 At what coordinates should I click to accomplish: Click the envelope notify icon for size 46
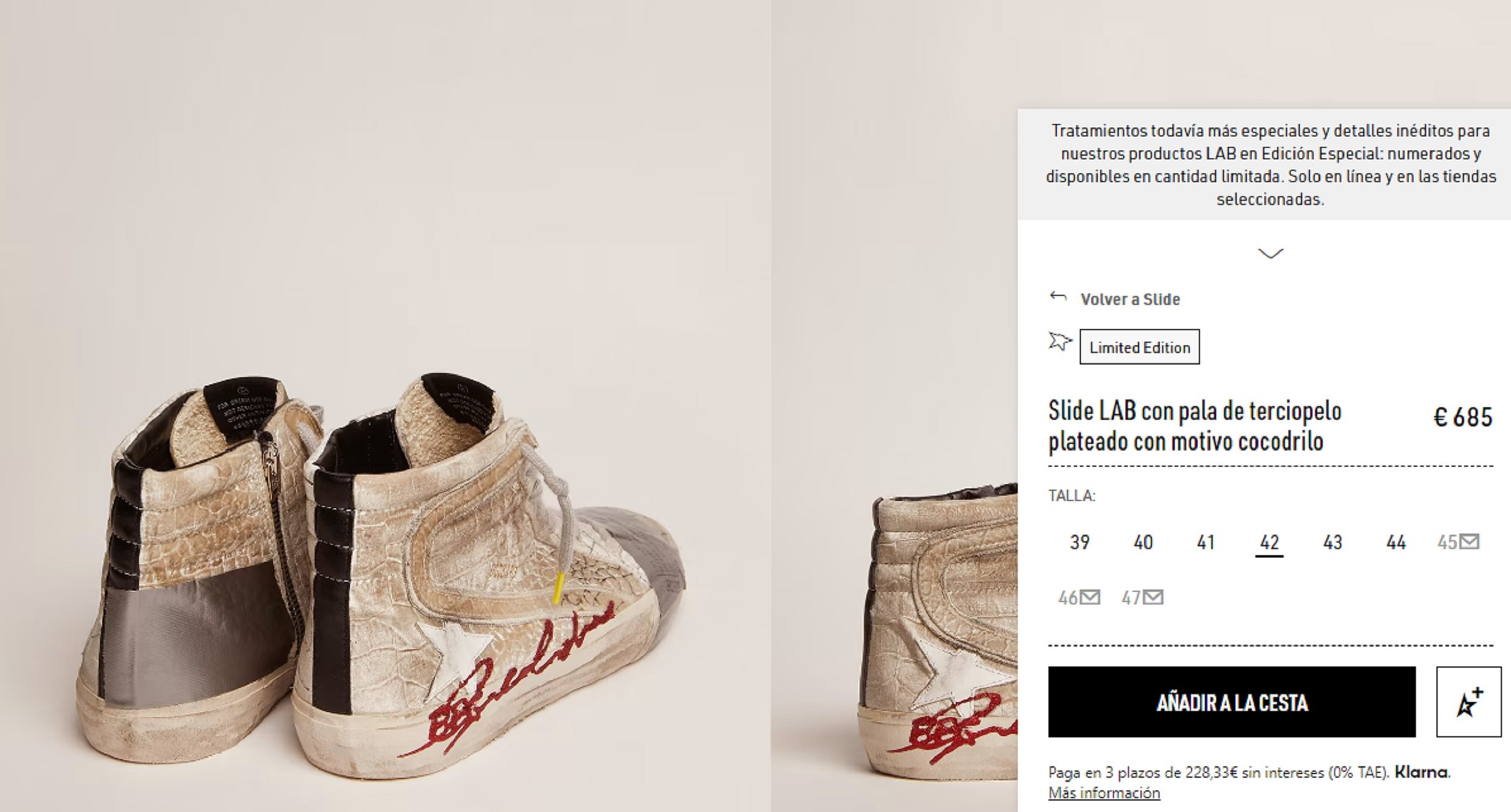coord(1090,597)
